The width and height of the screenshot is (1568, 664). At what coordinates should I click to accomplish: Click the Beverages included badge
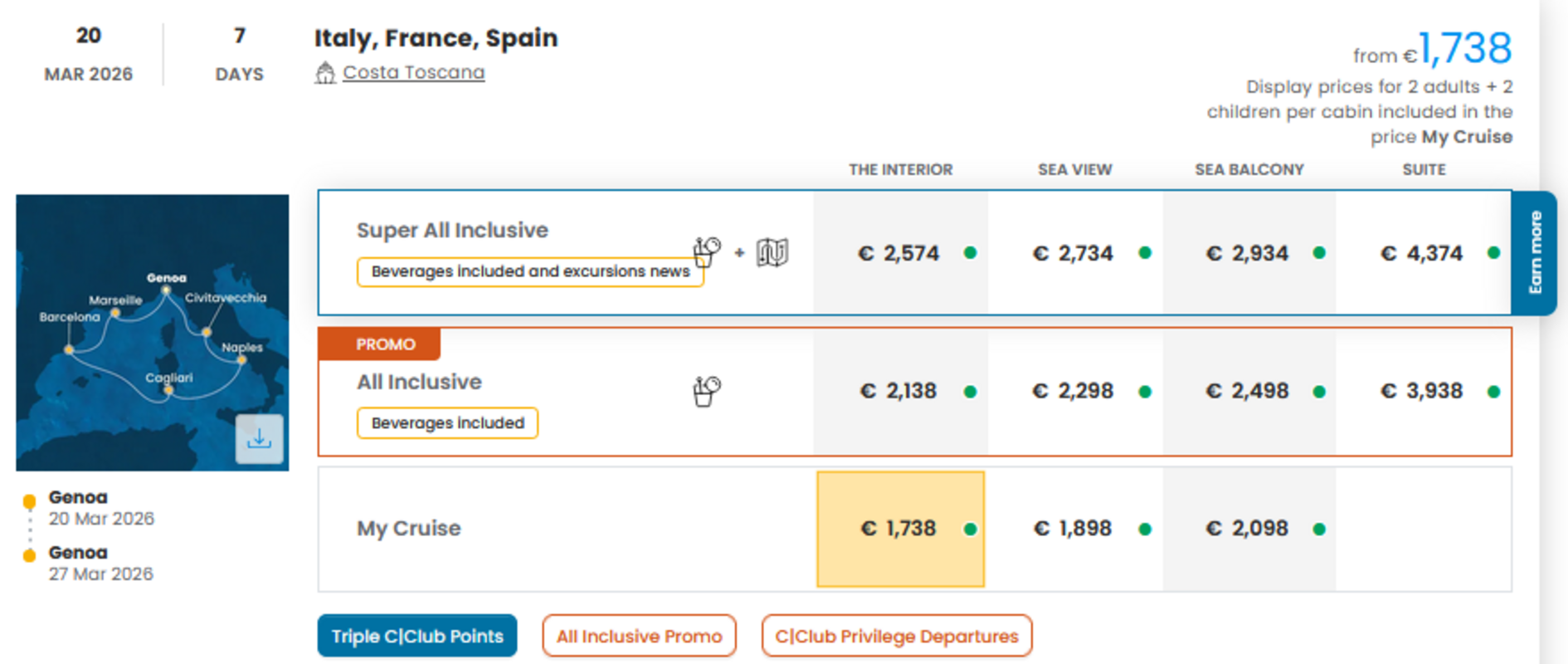[x=447, y=422]
